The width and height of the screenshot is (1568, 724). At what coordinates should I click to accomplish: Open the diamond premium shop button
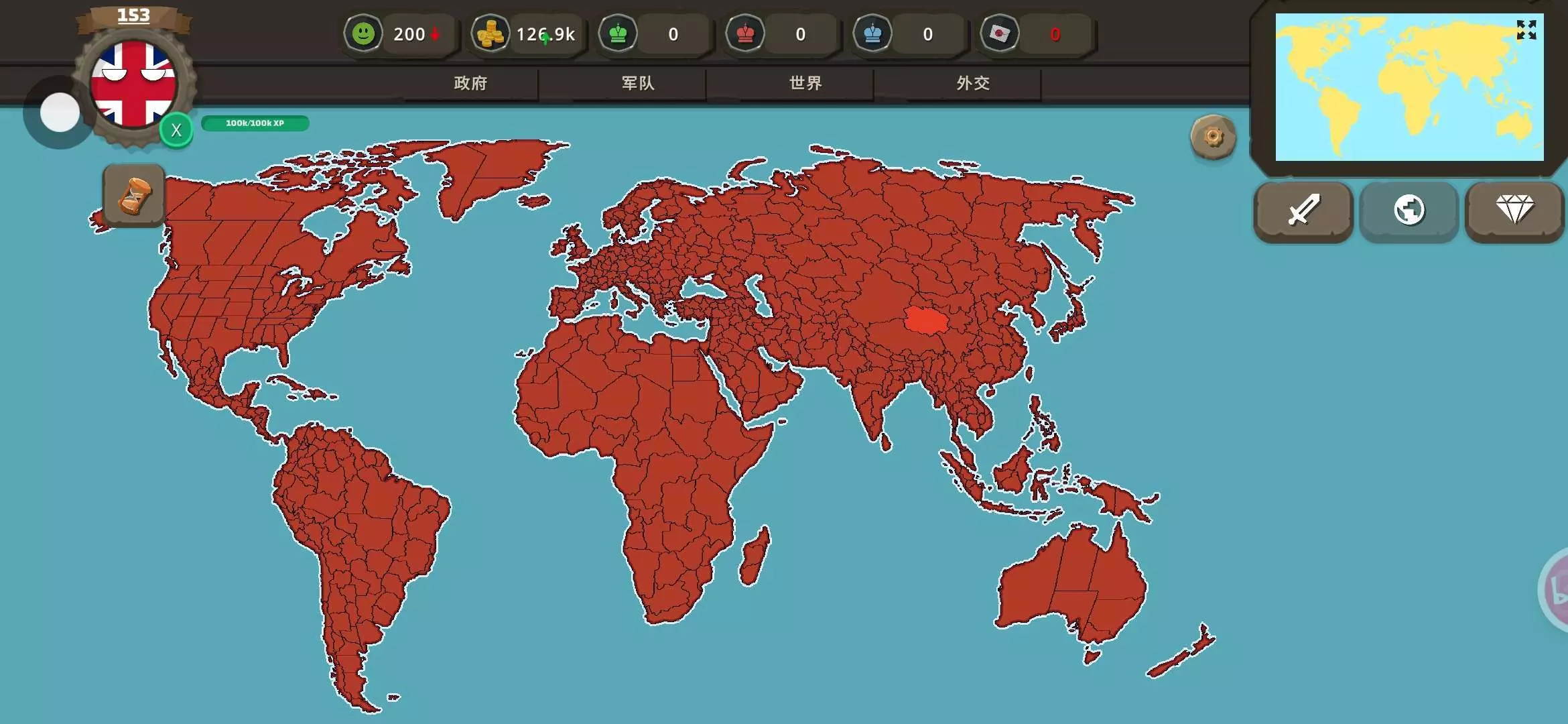coord(1514,210)
